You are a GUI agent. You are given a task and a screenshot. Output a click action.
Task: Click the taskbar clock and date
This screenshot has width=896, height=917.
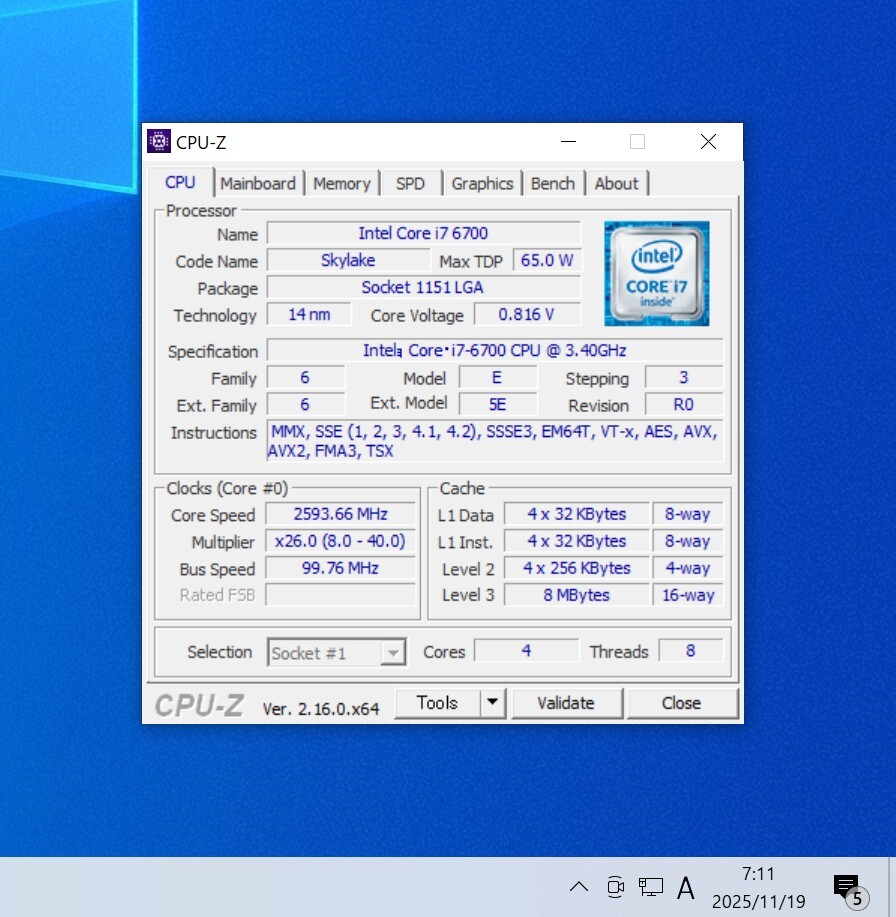[x=758, y=887]
